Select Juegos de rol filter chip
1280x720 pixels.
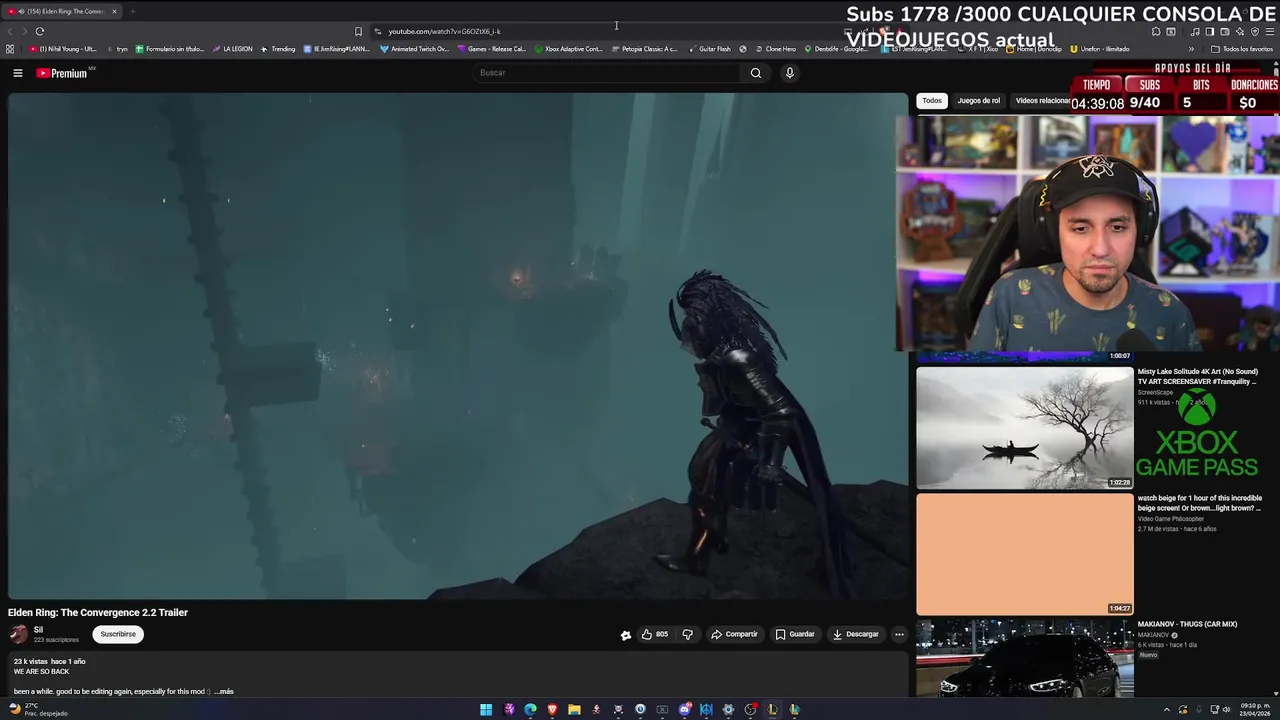(x=978, y=100)
